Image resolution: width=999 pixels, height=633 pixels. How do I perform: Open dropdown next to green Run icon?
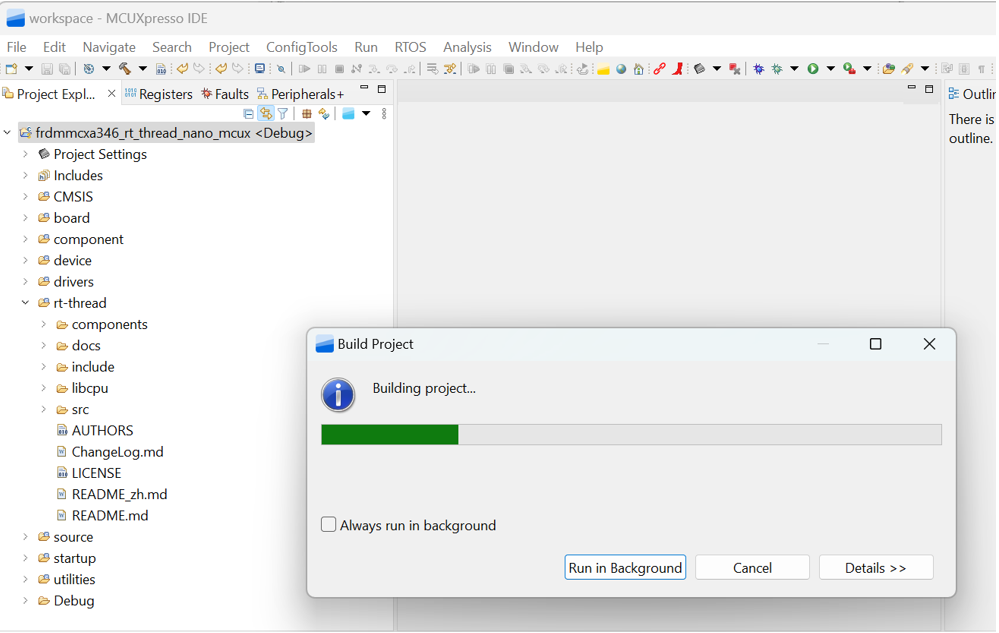[831, 68]
